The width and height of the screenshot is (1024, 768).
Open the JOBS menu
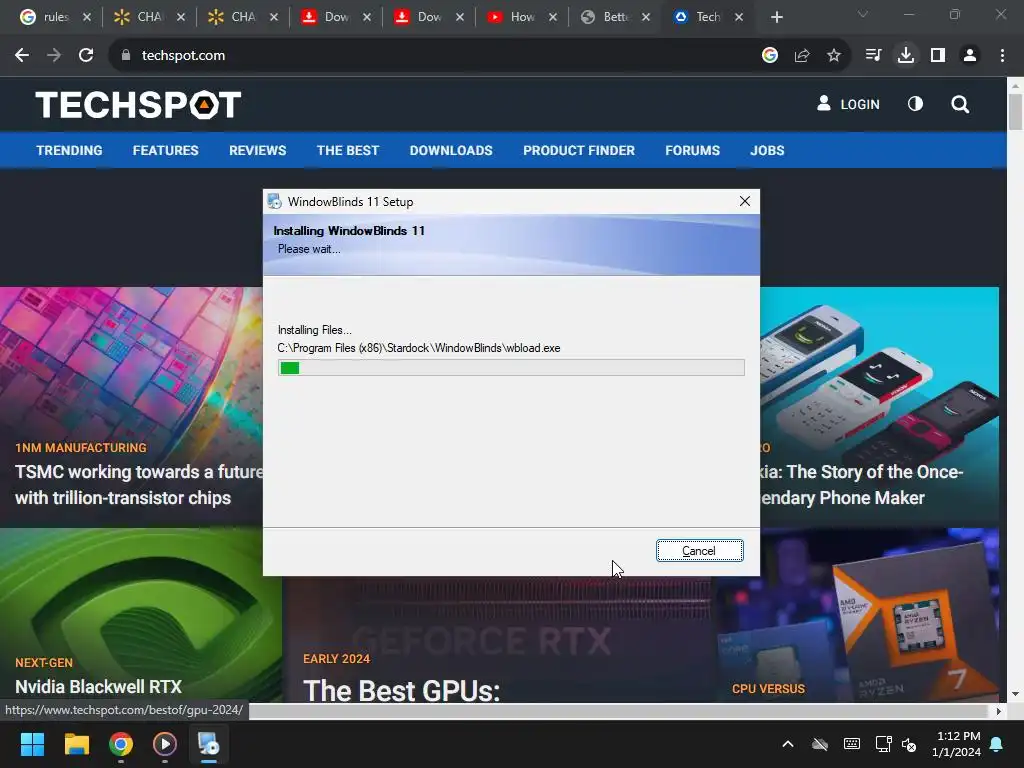(767, 150)
